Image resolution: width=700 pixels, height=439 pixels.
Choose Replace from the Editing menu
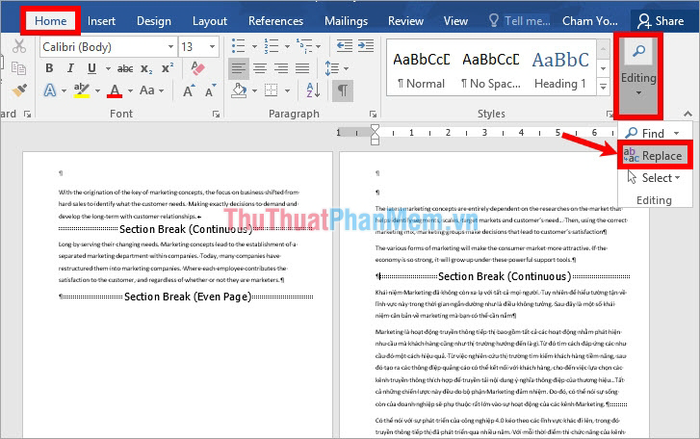pos(654,155)
